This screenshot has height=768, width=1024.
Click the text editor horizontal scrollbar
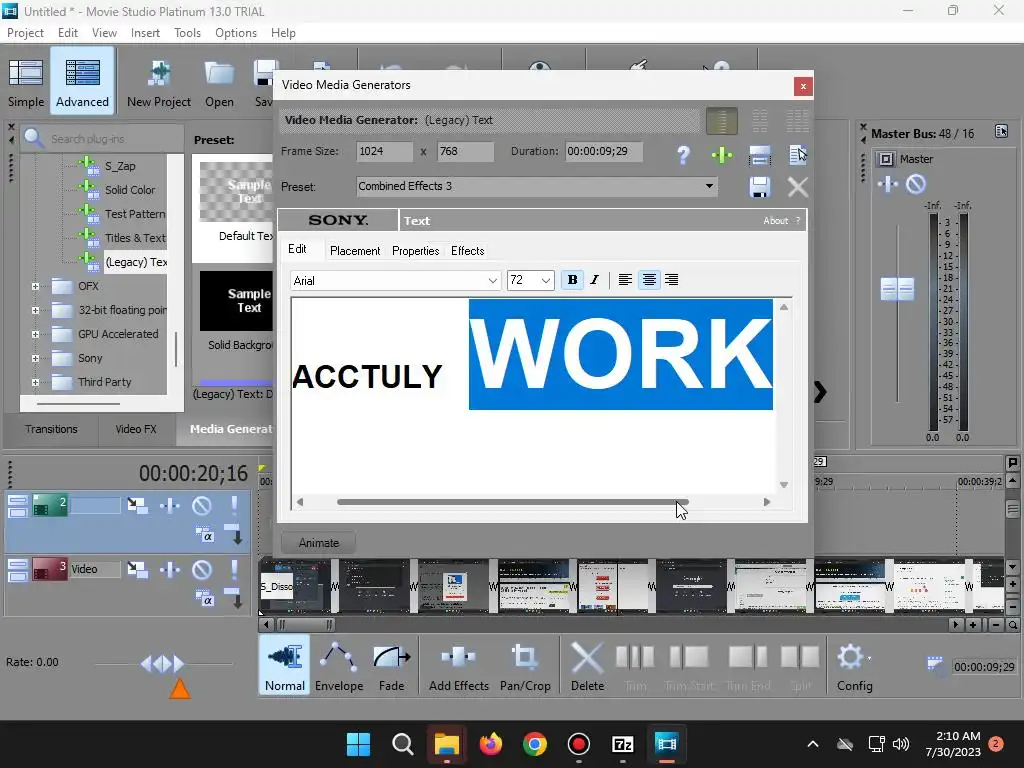click(x=513, y=502)
